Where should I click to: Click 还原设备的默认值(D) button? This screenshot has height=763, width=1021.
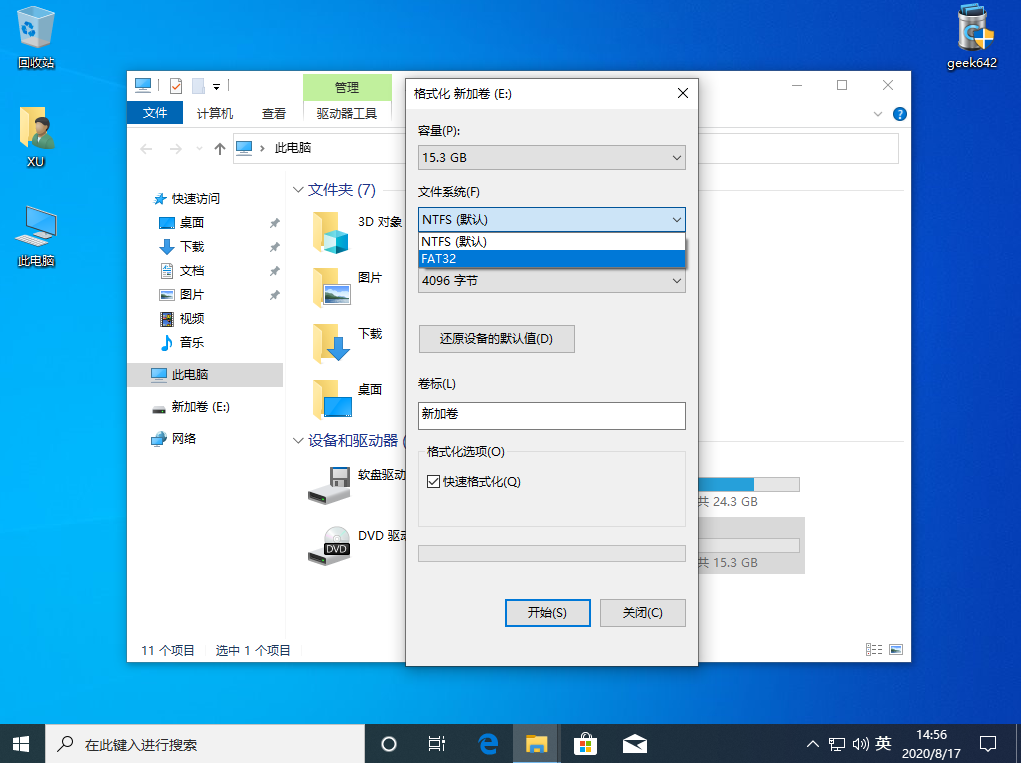497,339
